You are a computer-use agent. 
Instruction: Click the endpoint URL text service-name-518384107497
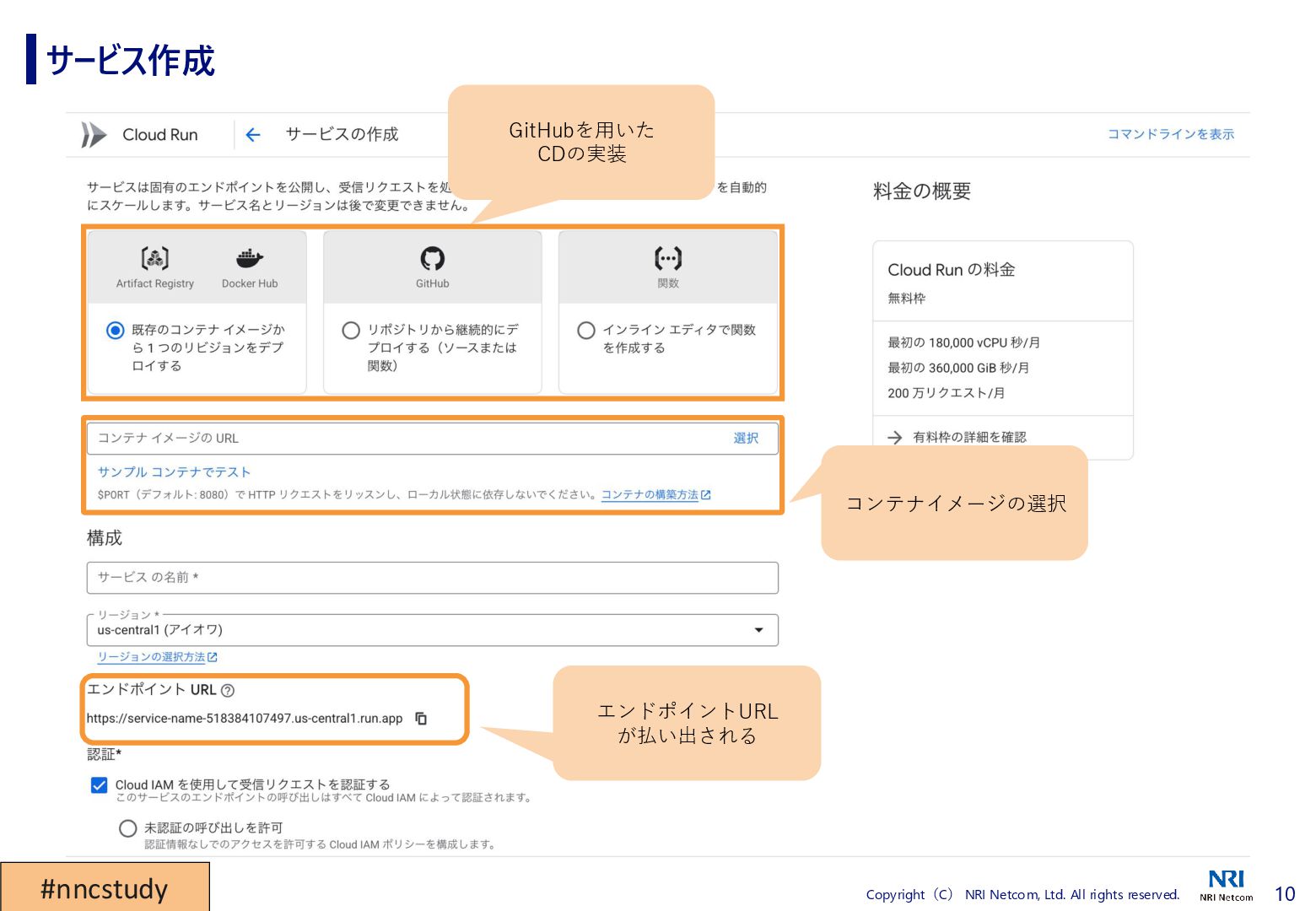click(245, 719)
